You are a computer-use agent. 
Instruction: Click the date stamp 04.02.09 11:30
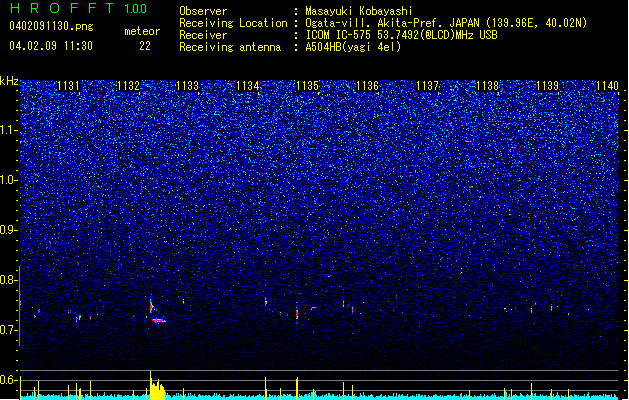click(x=51, y=46)
